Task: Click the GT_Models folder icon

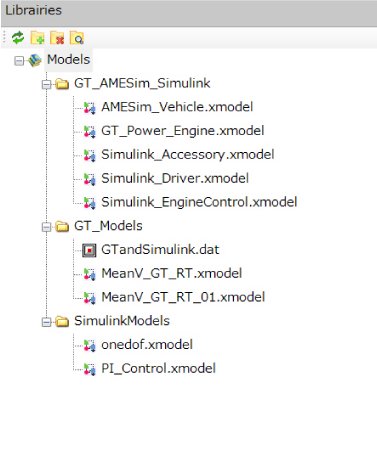Action: (x=62, y=227)
